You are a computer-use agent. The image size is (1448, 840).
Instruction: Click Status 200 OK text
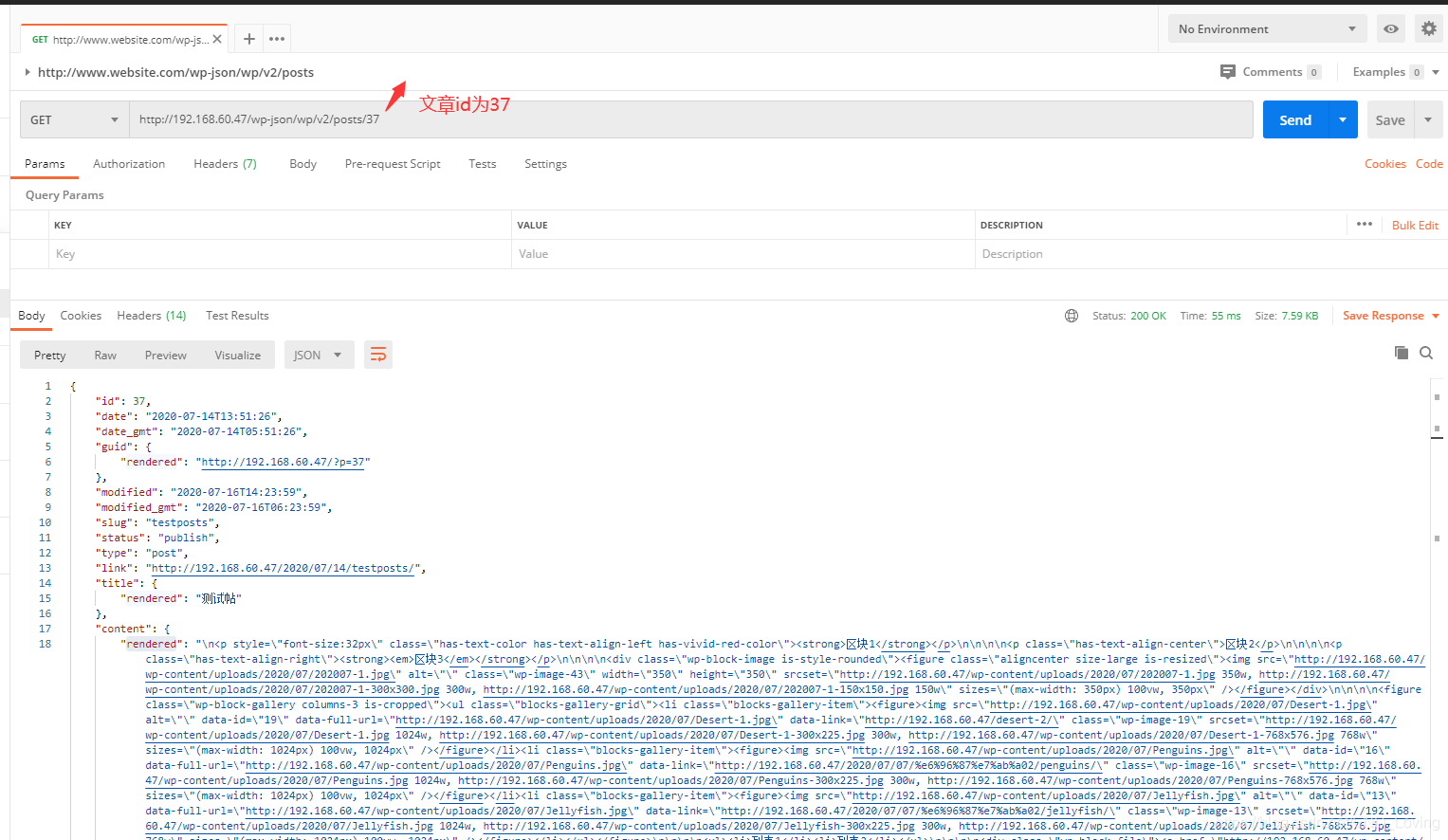click(1129, 316)
